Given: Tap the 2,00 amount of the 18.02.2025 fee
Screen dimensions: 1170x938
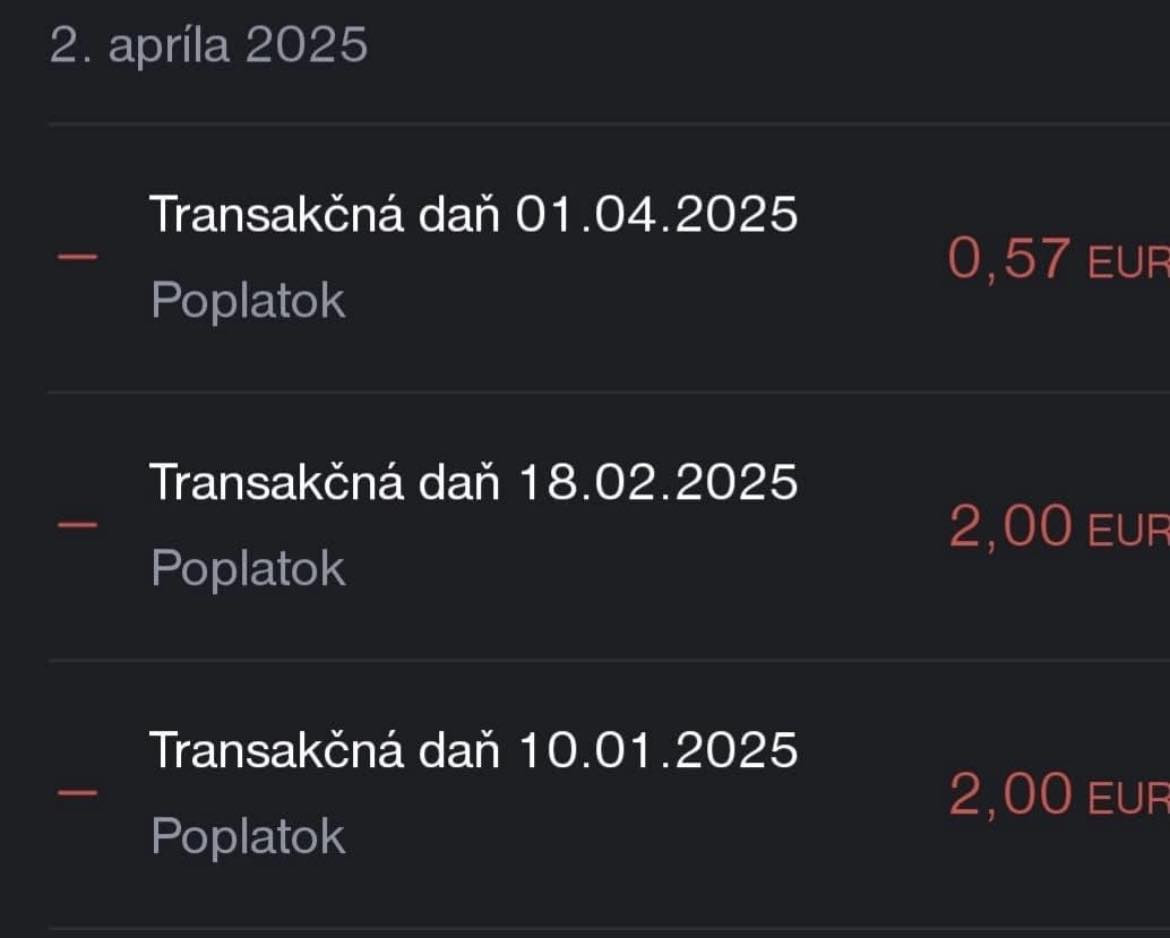Looking at the screenshot, I should [1009, 527].
